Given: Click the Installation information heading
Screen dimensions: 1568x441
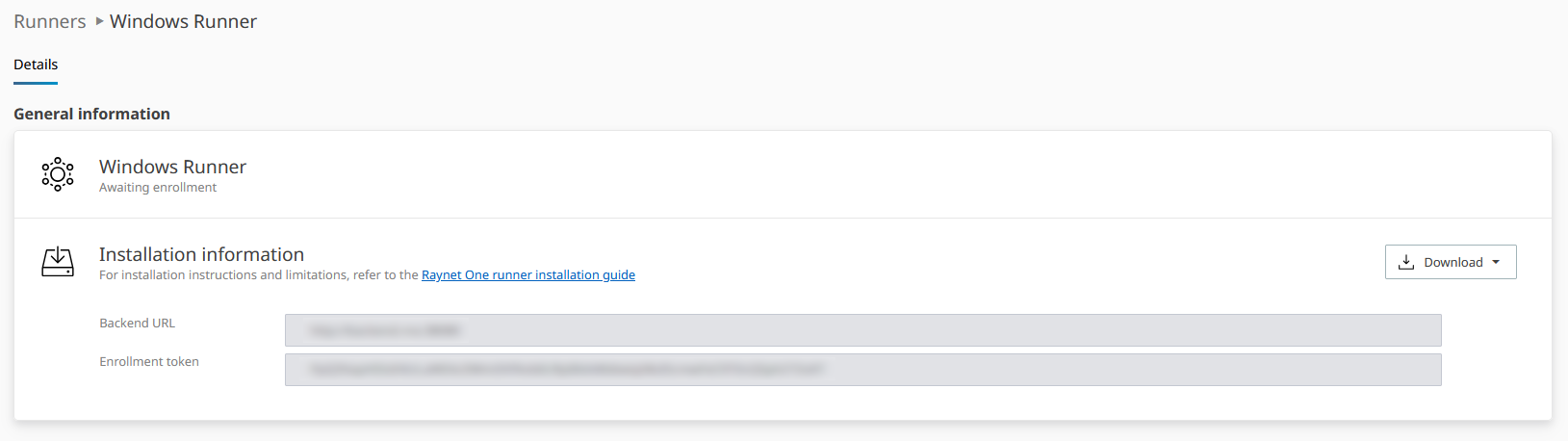Looking at the screenshot, I should tap(201, 254).
